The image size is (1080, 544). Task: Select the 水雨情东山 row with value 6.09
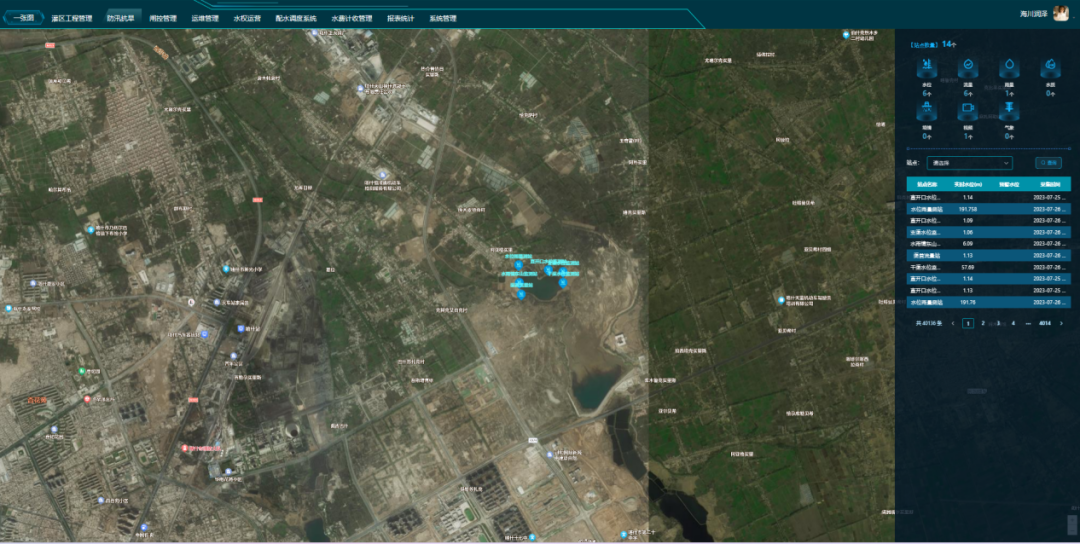point(988,244)
